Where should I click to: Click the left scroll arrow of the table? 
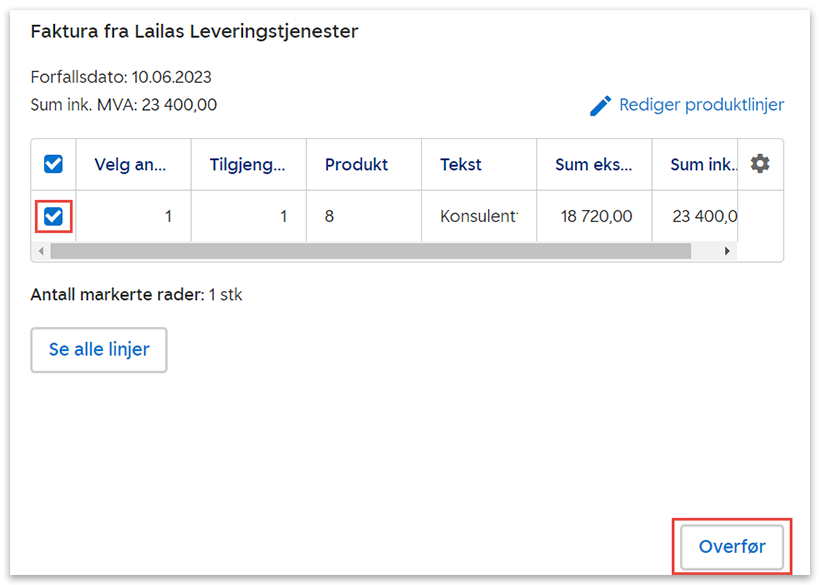[39, 251]
